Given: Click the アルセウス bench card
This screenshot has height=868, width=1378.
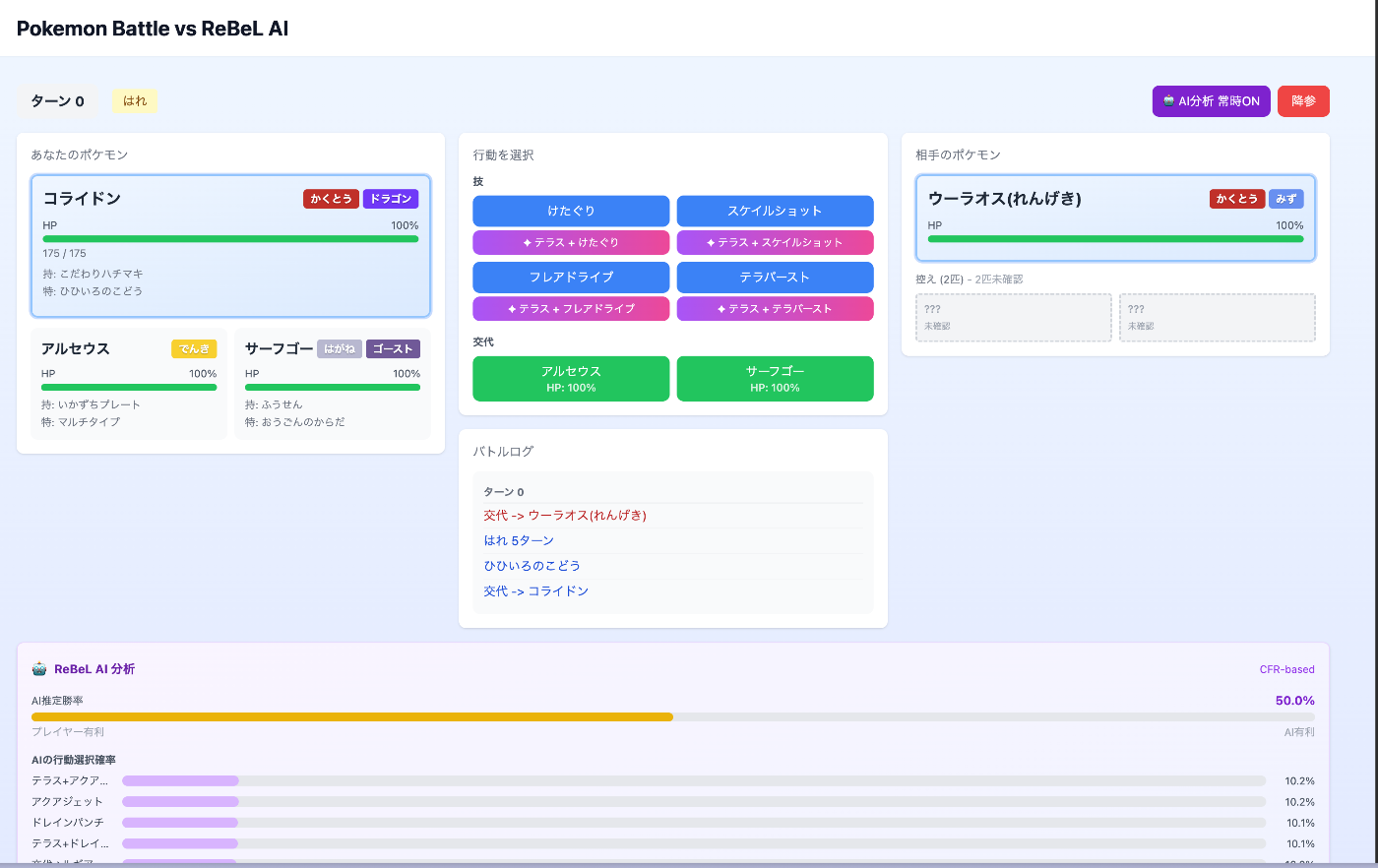Looking at the screenshot, I should click(x=129, y=384).
